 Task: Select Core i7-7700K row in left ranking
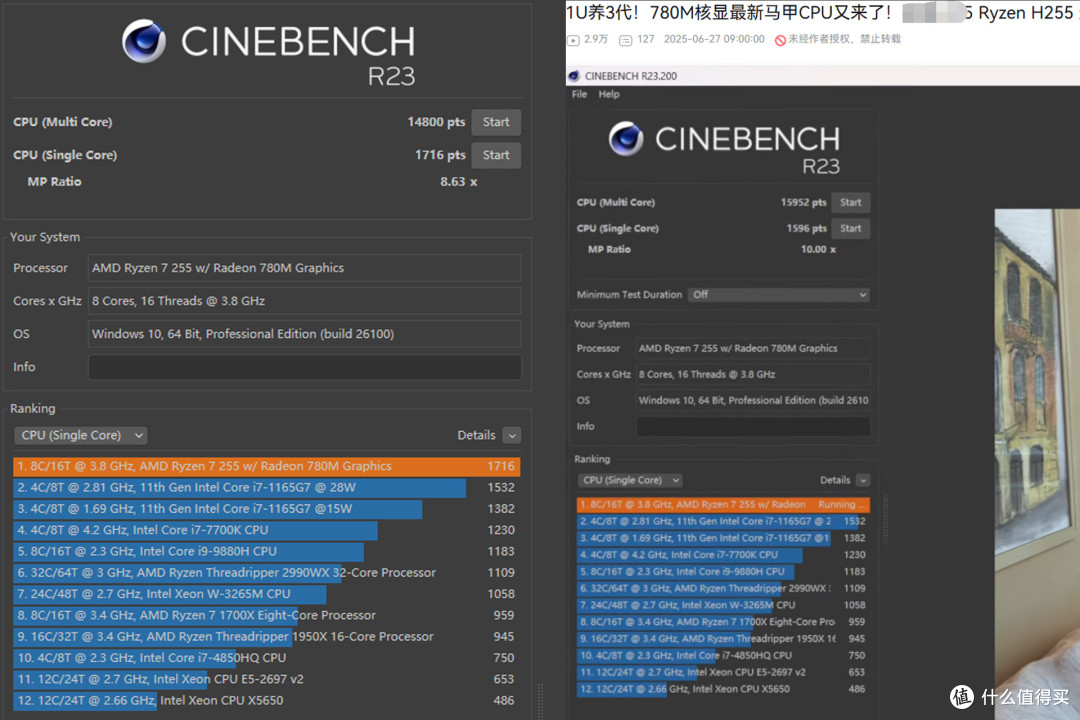click(x=267, y=531)
